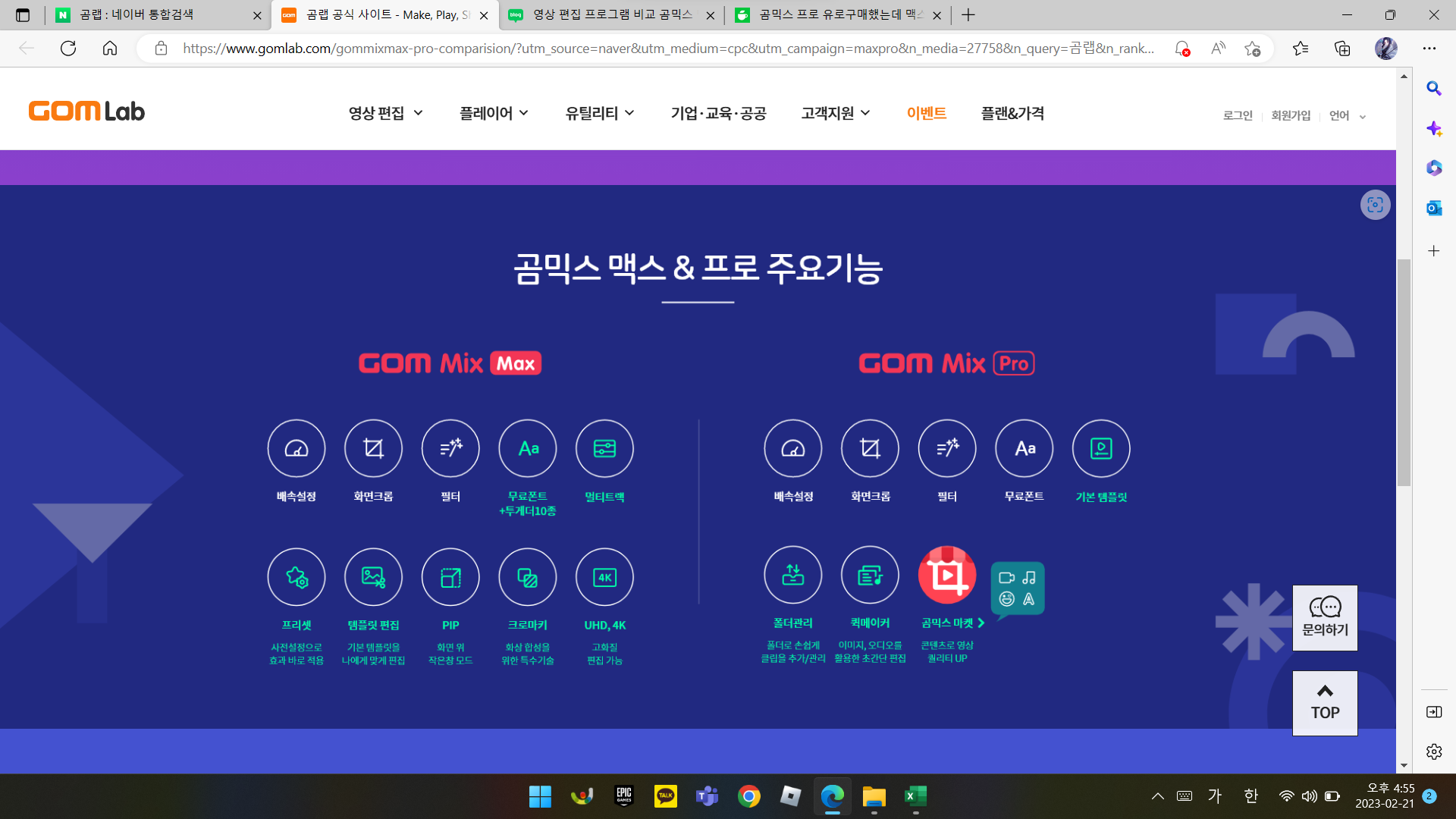Click the UHD, 4K icon
The width and height of the screenshot is (1456, 819).
pyautogui.click(x=604, y=577)
